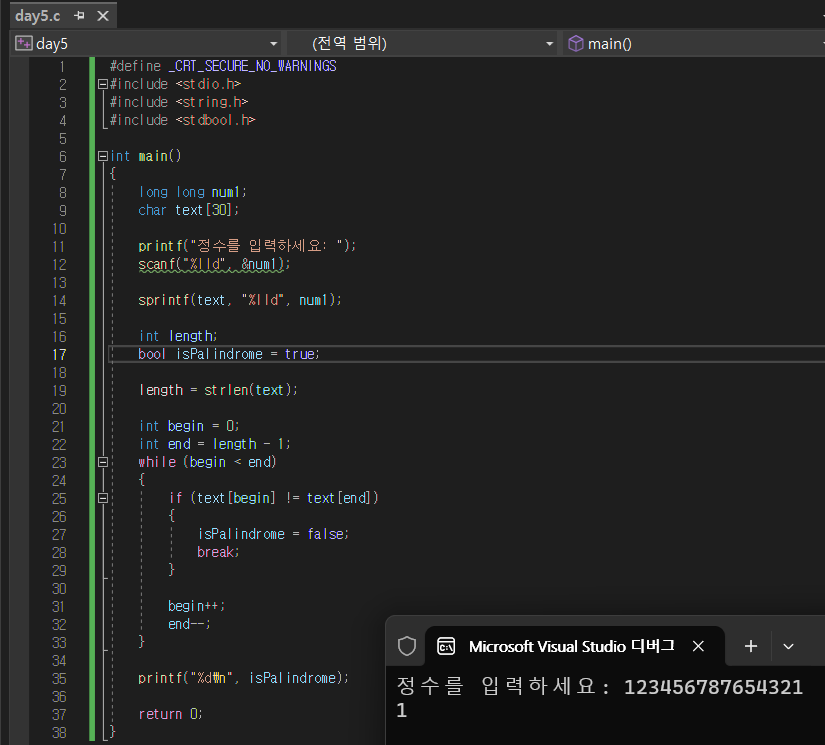Collapse the if statement block

[x=103, y=498]
